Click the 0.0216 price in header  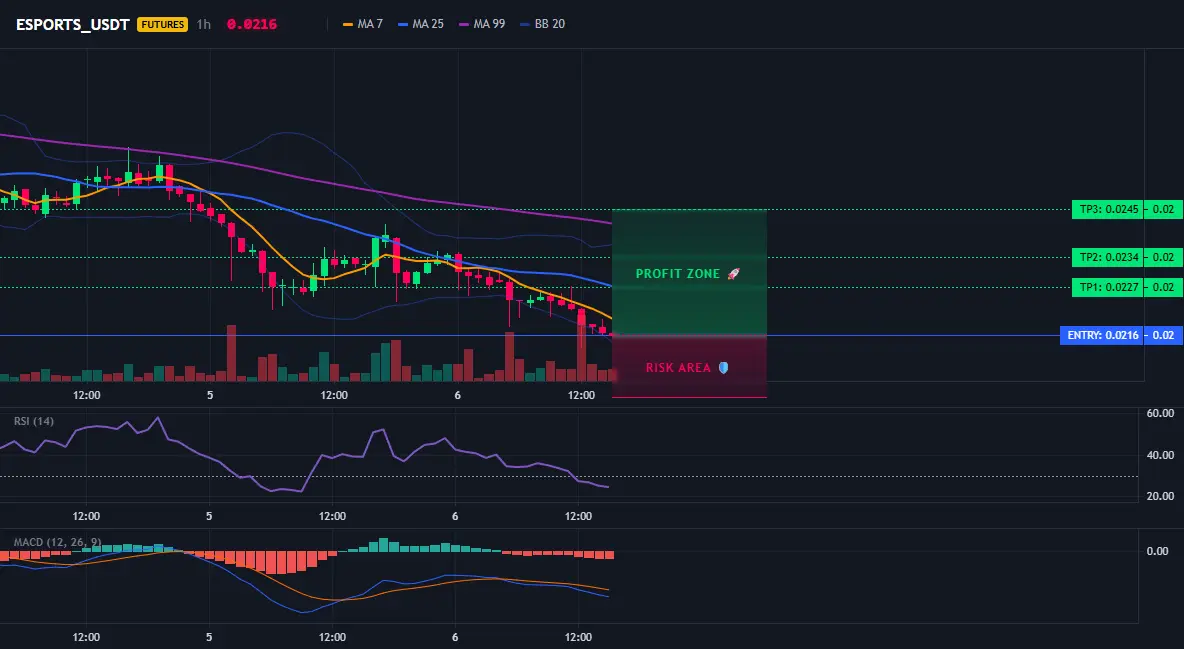click(x=251, y=24)
